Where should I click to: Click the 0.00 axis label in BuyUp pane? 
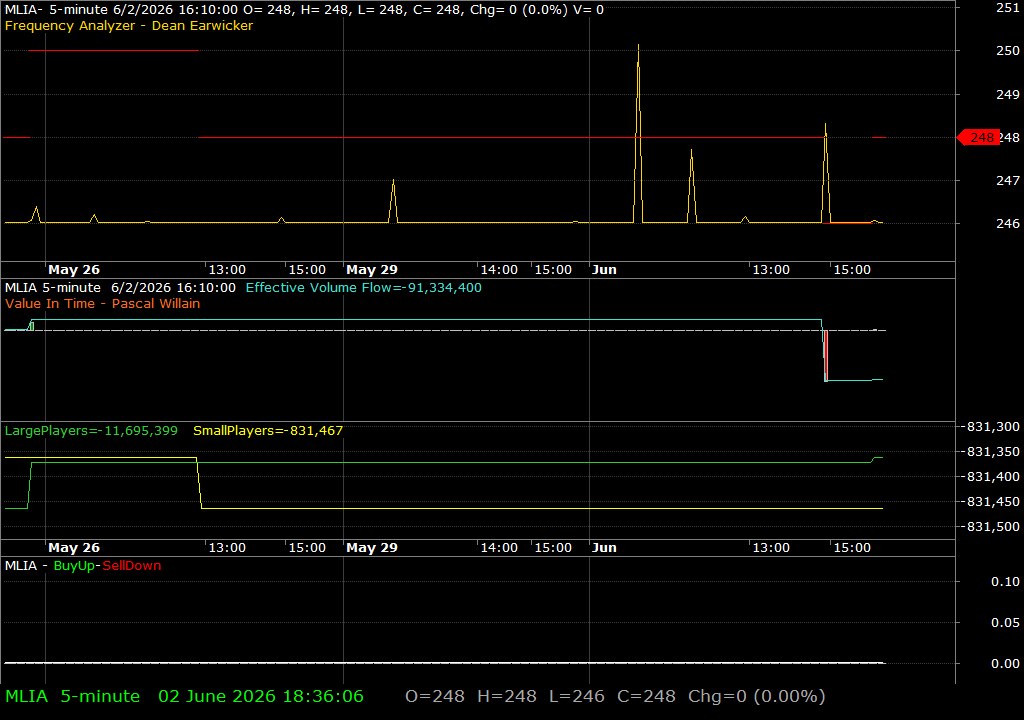click(1005, 664)
